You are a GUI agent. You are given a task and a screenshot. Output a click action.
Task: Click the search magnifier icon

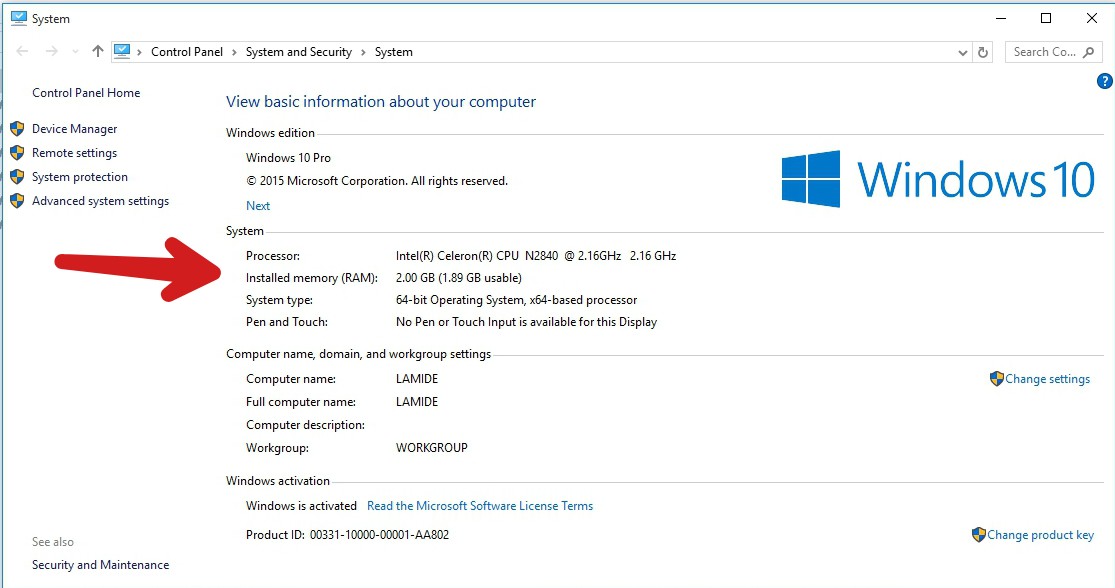[x=1089, y=52]
